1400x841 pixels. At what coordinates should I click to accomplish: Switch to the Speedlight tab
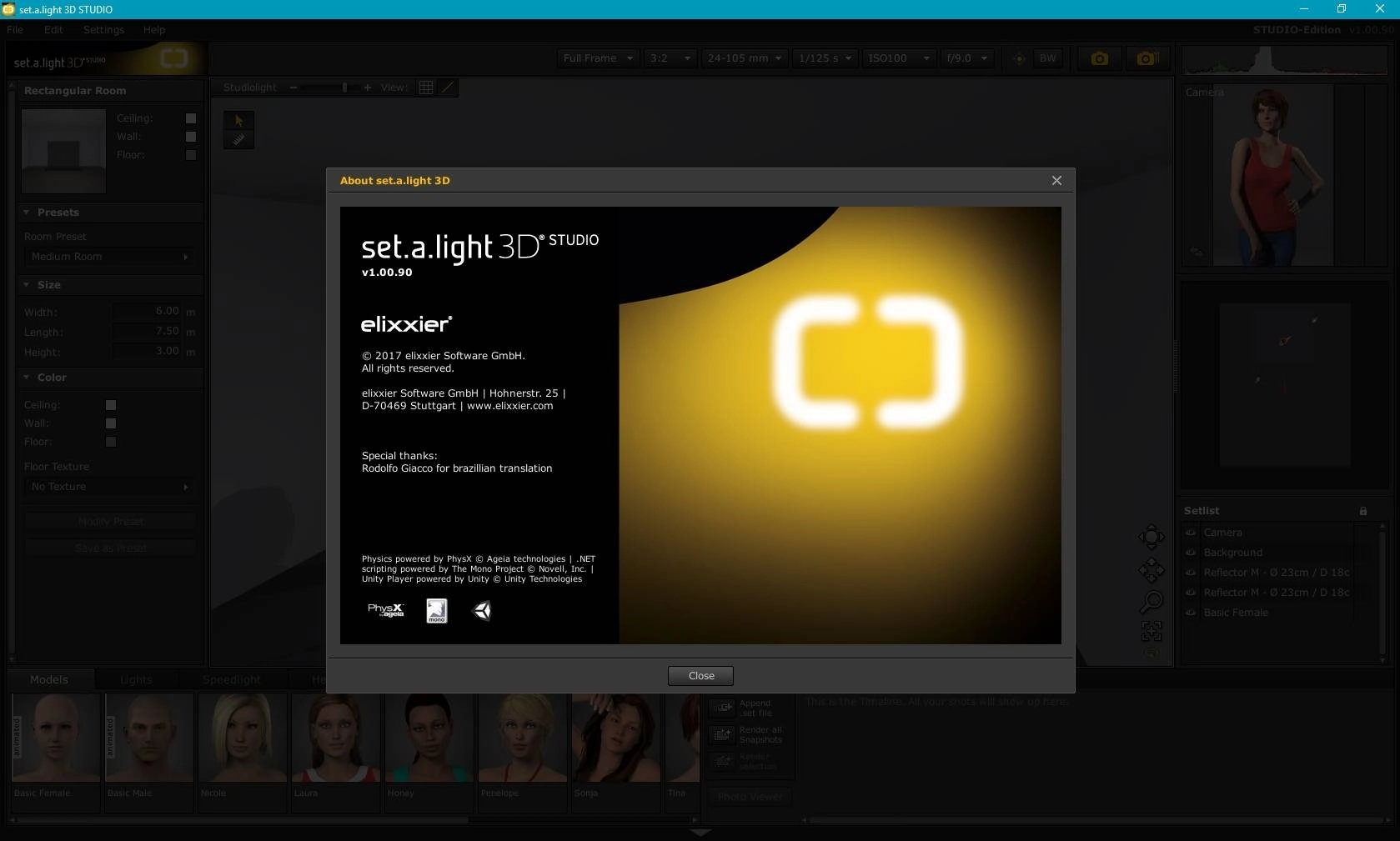click(232, 679)
